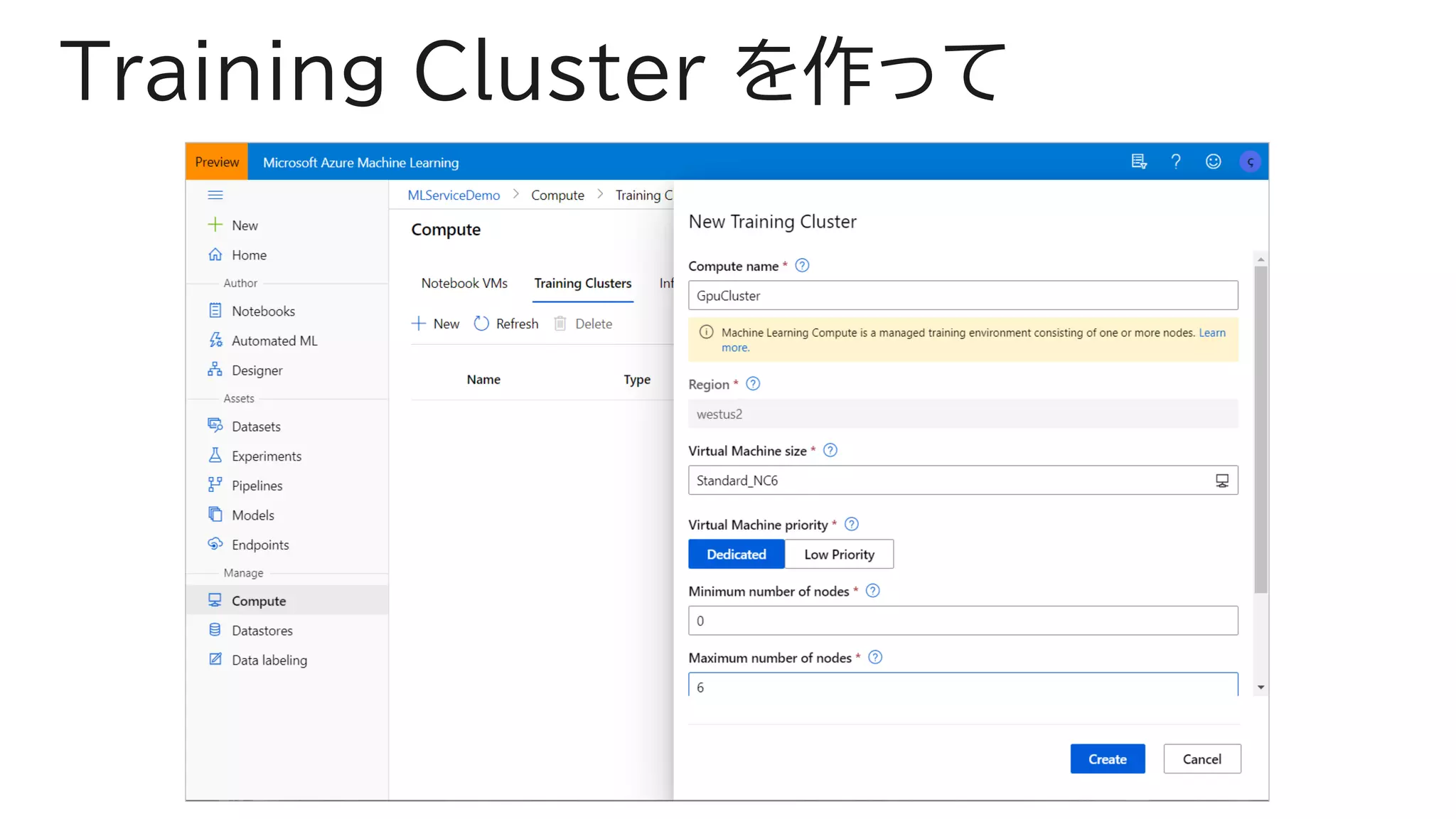Click the Virtual Machine size field
Image resolution: width=1456 pixels, height=819 pixels.
tap(963, 481)
